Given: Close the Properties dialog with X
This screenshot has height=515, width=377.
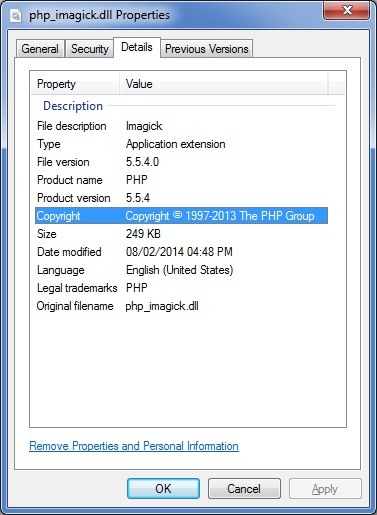Looking at the screenshot, I should [347, 10].
